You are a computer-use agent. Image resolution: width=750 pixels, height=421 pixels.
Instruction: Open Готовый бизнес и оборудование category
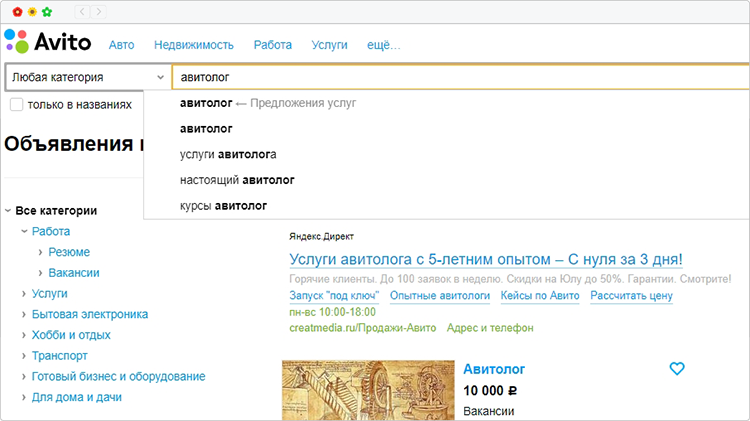(x=118, y=377)
